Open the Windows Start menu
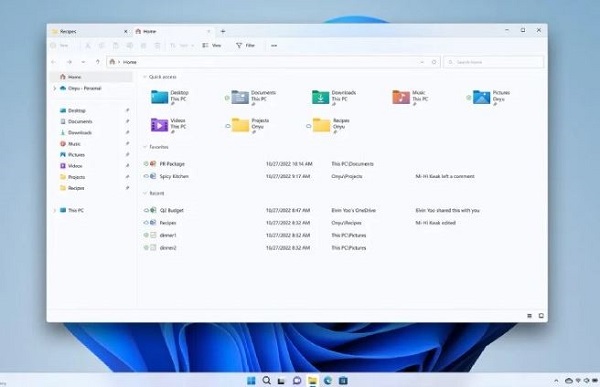This screenshot has width=600, height=387. tap(251, 380)
